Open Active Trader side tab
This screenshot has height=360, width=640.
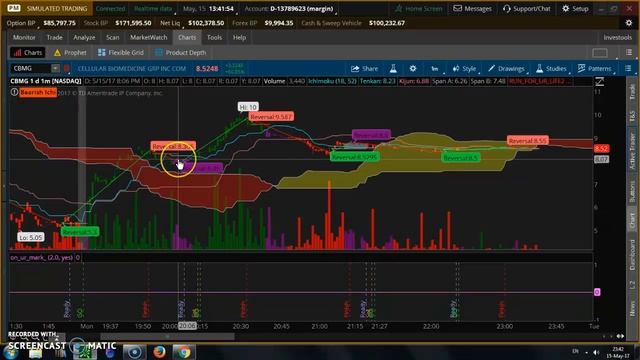(x=633, y=151)
